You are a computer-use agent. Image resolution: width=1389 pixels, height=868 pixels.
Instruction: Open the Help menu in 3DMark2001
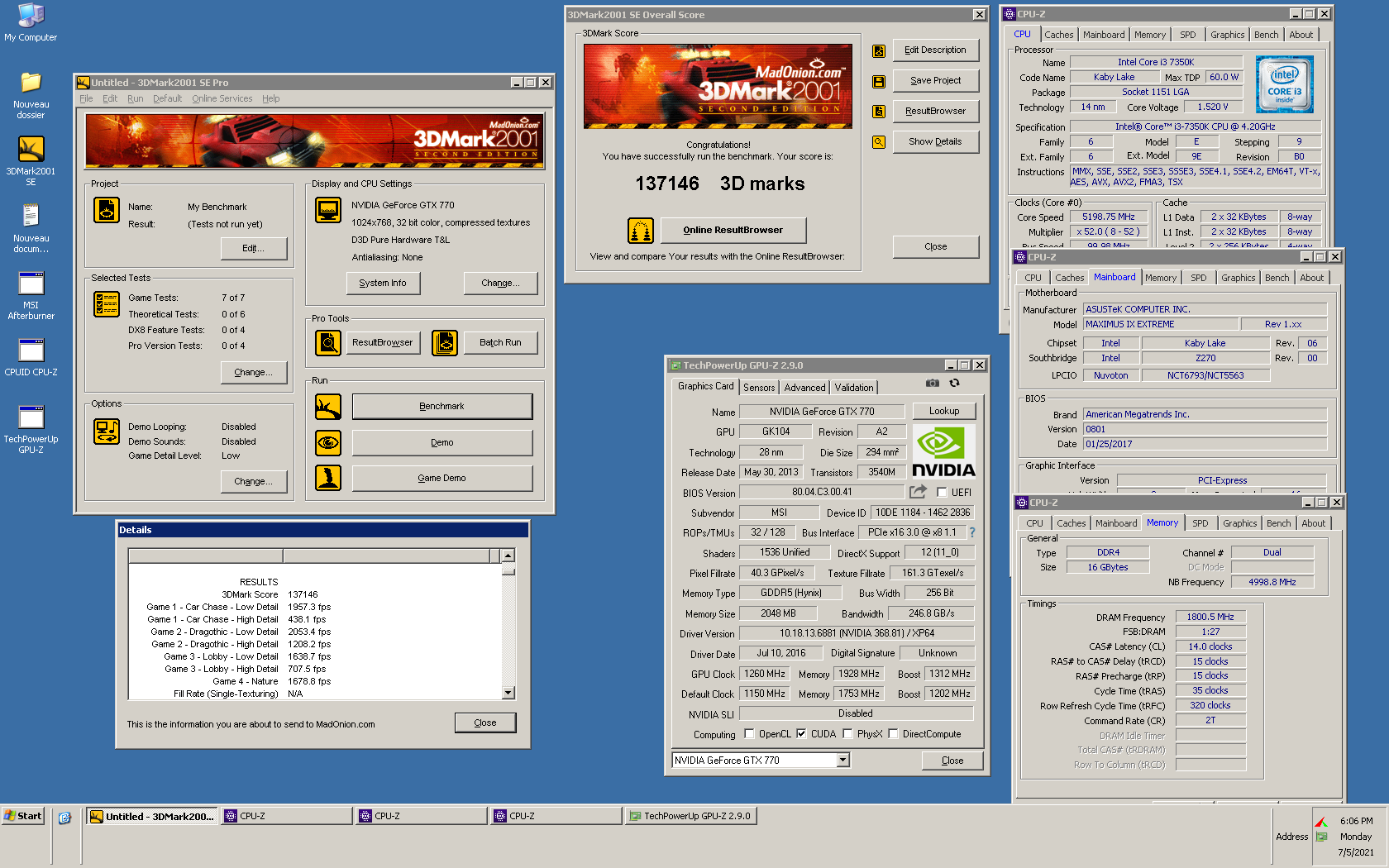pyautogui.click(x=271, y=98)
